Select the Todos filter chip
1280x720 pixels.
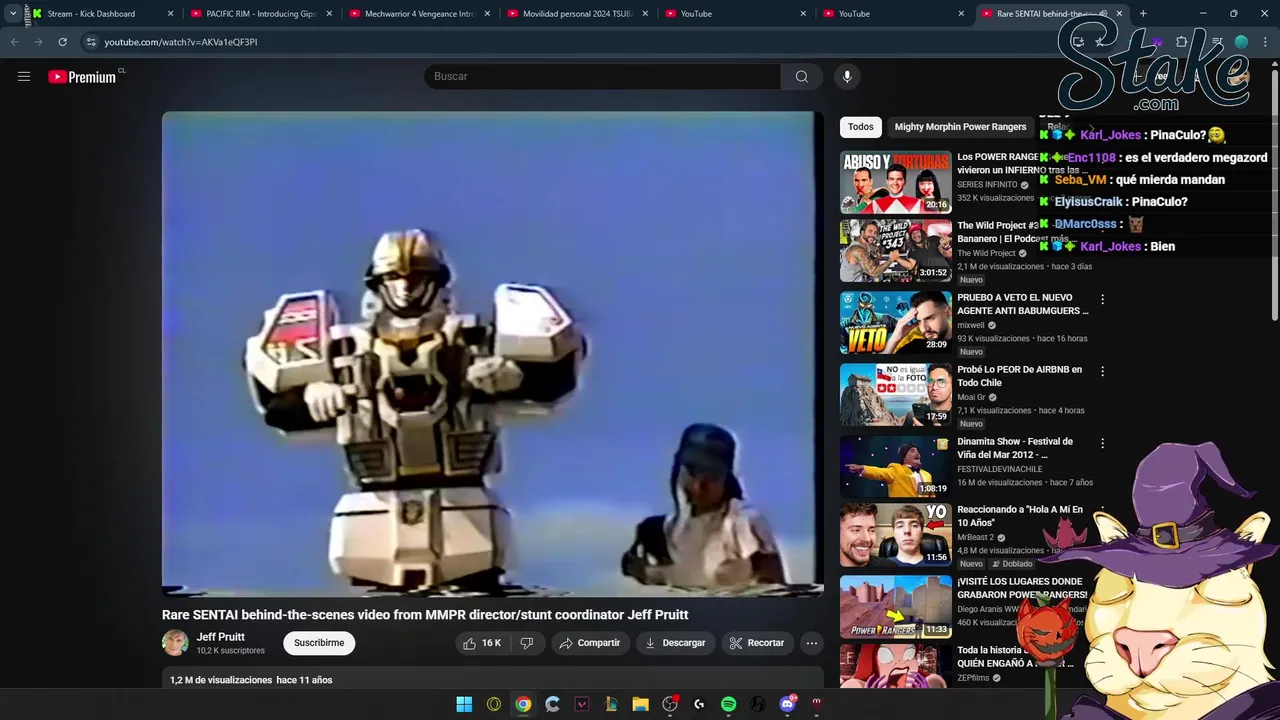pyautogui.click(x=861, y=127)
